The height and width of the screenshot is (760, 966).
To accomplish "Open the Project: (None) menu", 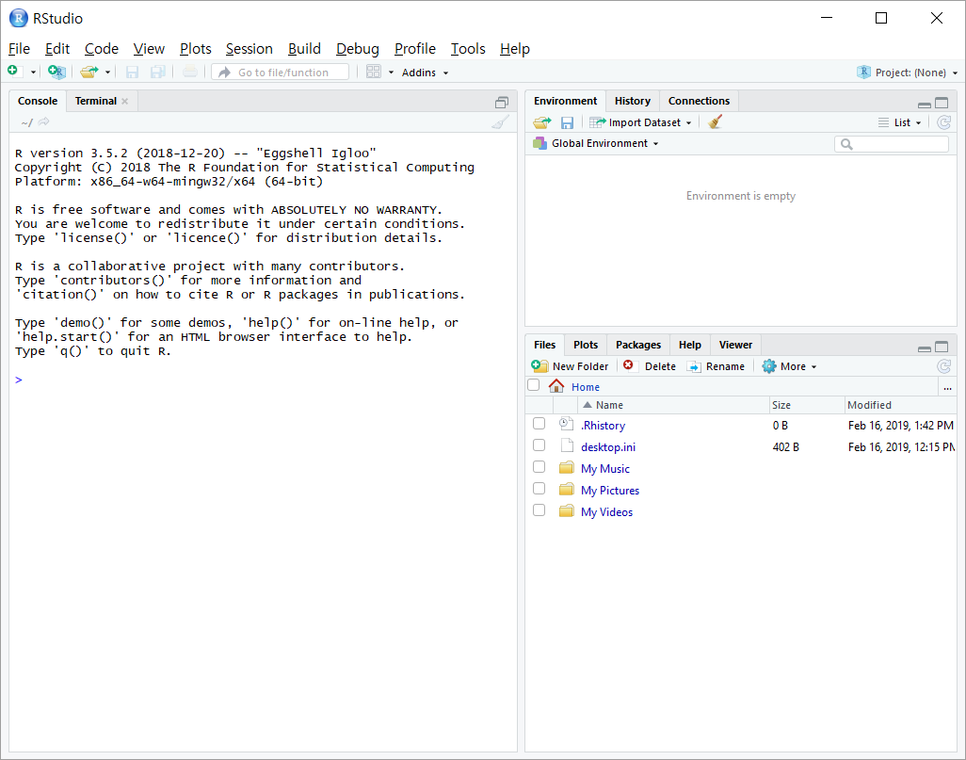I will (907, 72).
